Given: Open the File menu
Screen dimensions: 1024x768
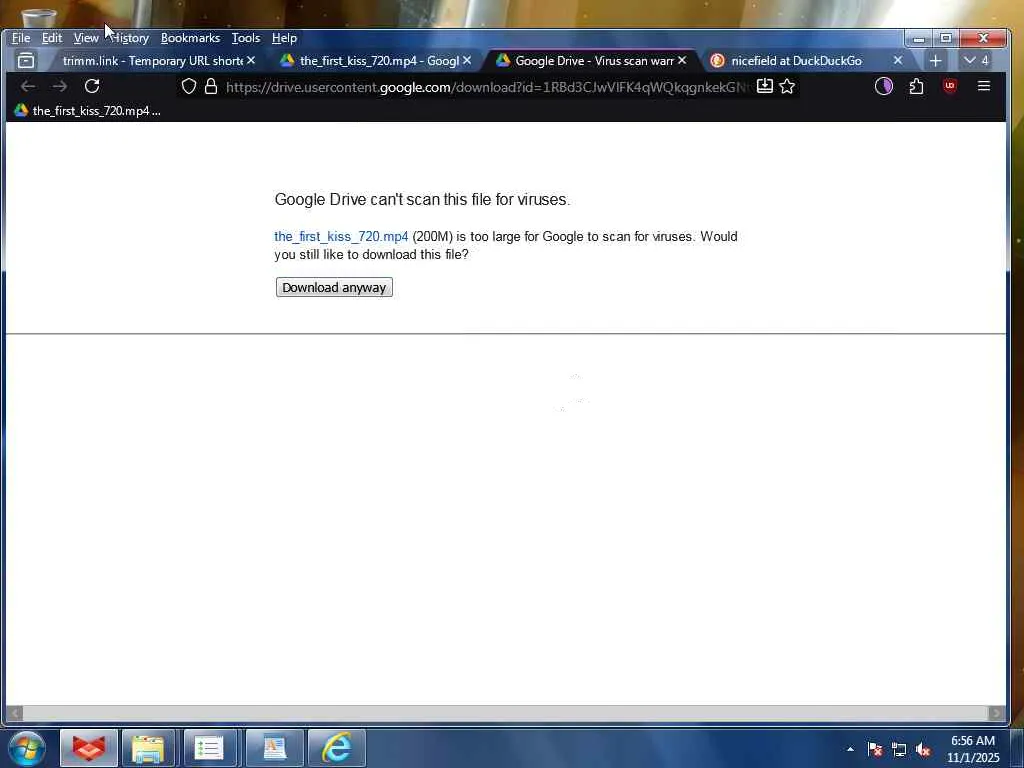Looking at the screenshot, I should [21, 38].
